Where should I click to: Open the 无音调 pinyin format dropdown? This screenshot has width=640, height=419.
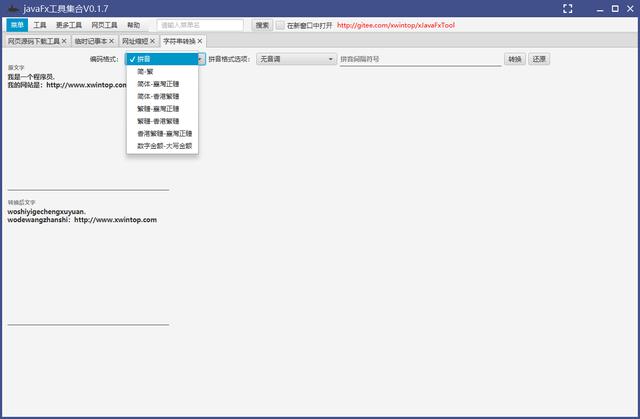(296, 59)
